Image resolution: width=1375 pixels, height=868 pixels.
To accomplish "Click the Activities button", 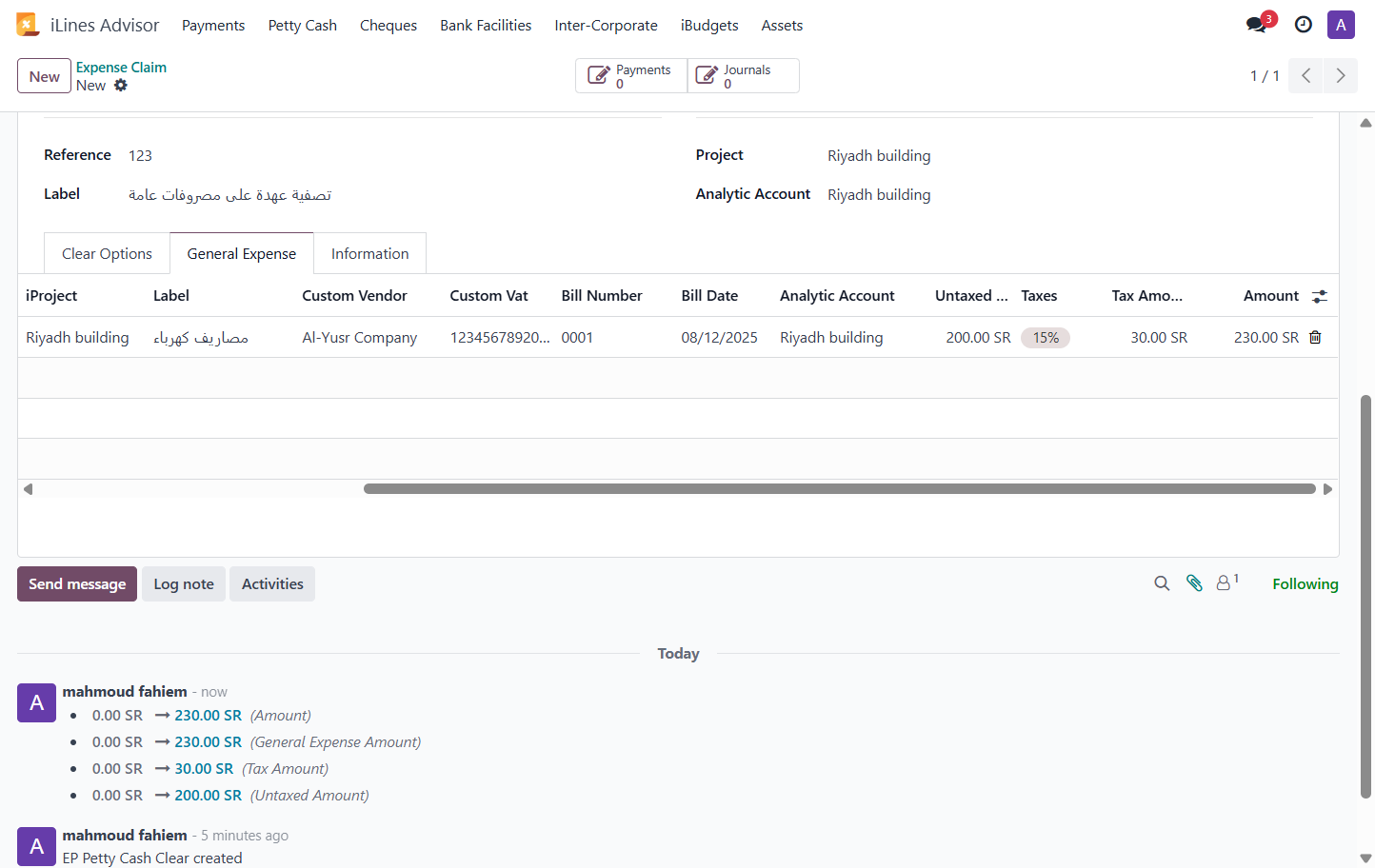I will tap(272, 583).
